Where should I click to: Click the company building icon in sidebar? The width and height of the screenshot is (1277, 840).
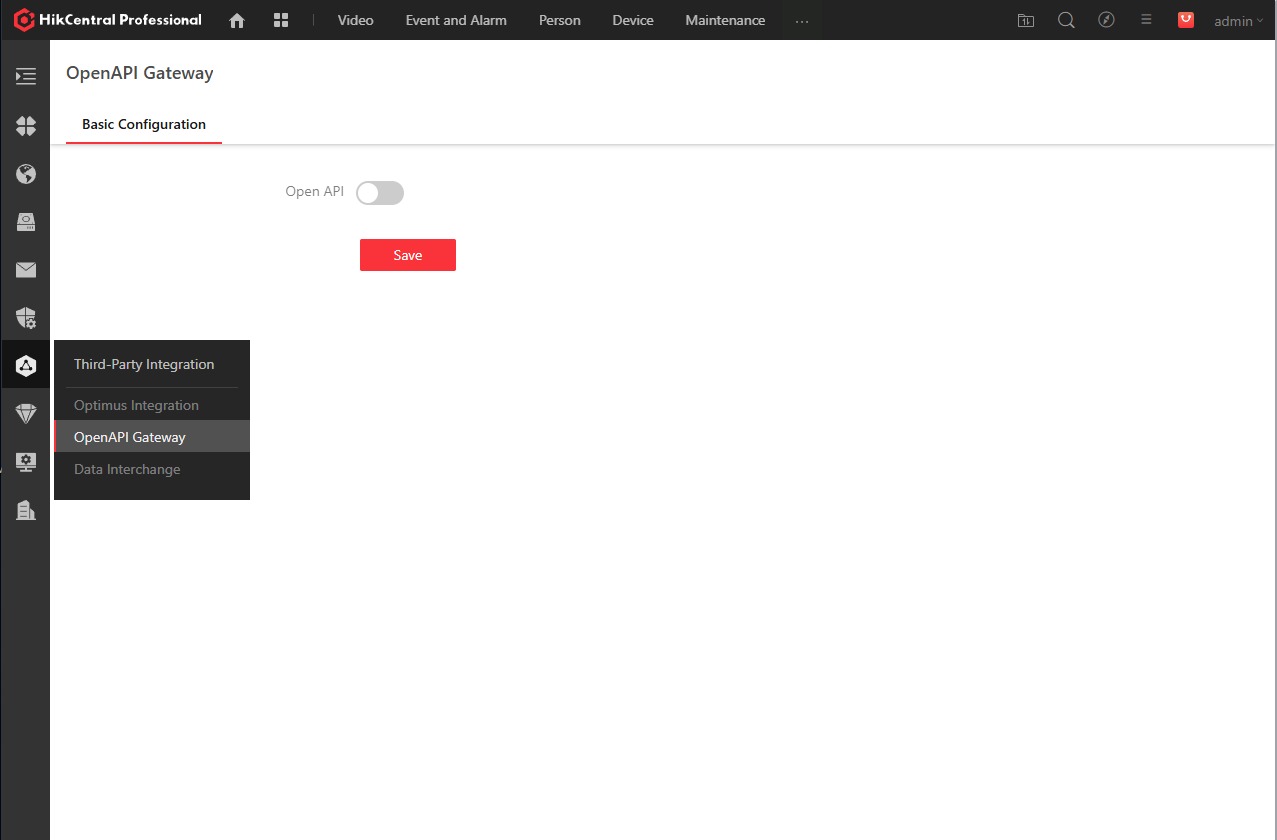click(26, 510)
